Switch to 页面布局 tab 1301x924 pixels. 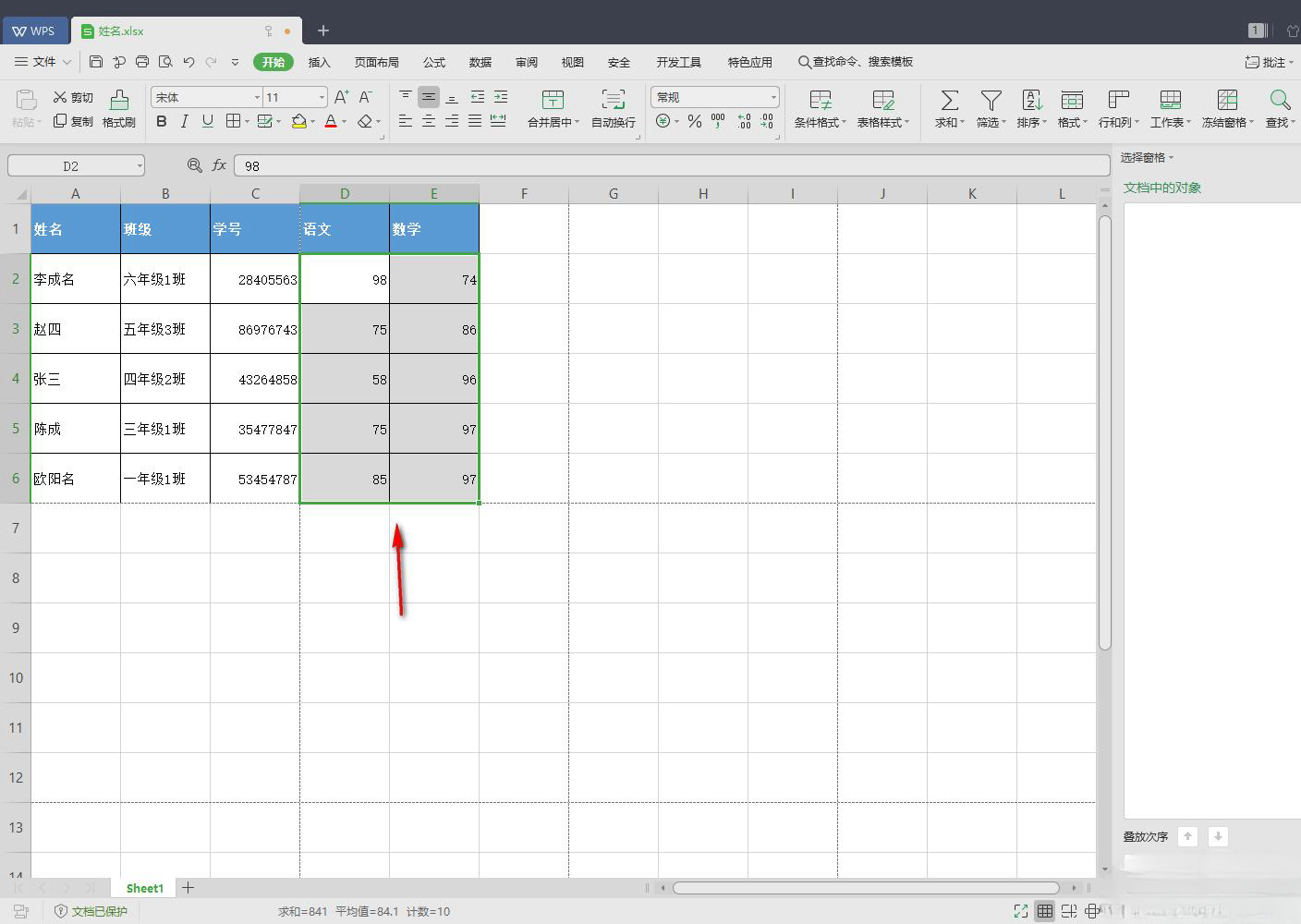[x=376, y=62]
